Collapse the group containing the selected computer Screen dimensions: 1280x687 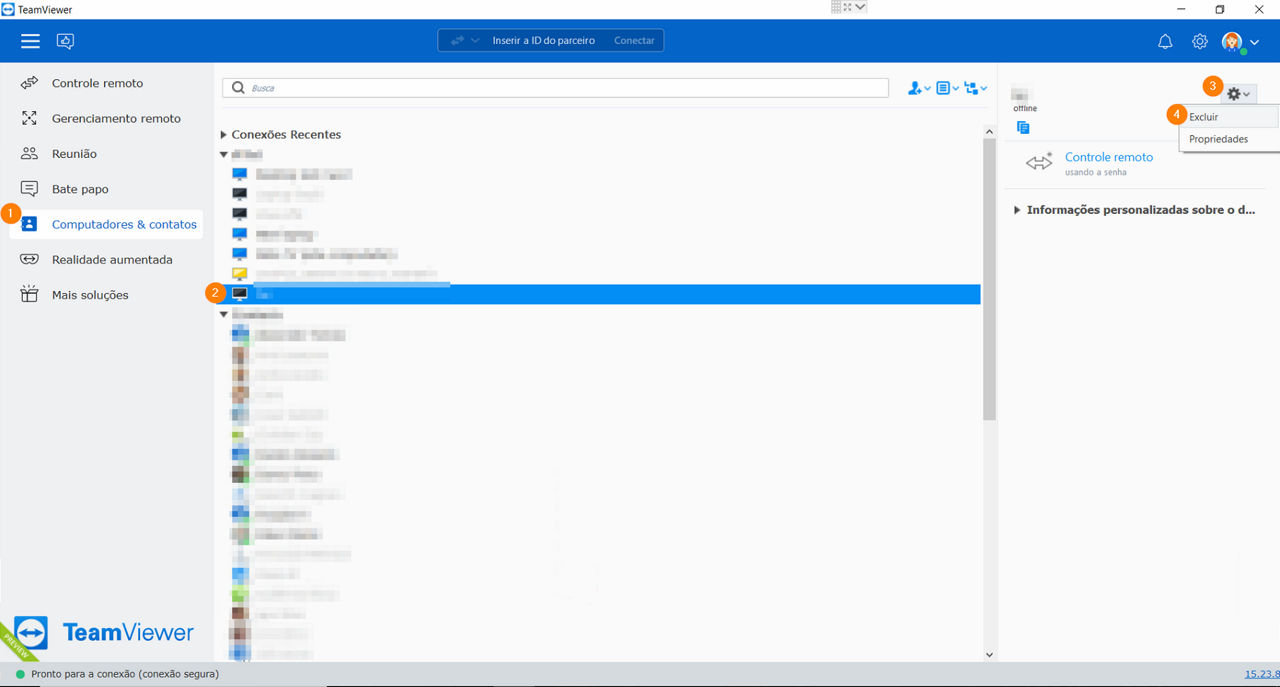(224, 155)
